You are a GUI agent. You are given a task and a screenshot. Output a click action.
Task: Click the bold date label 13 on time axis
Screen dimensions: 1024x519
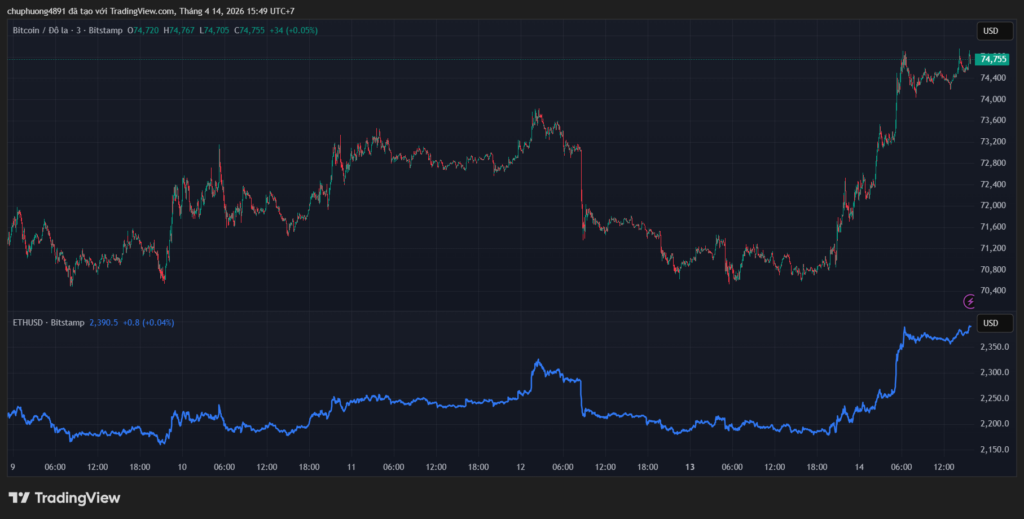tap(690, 467)
